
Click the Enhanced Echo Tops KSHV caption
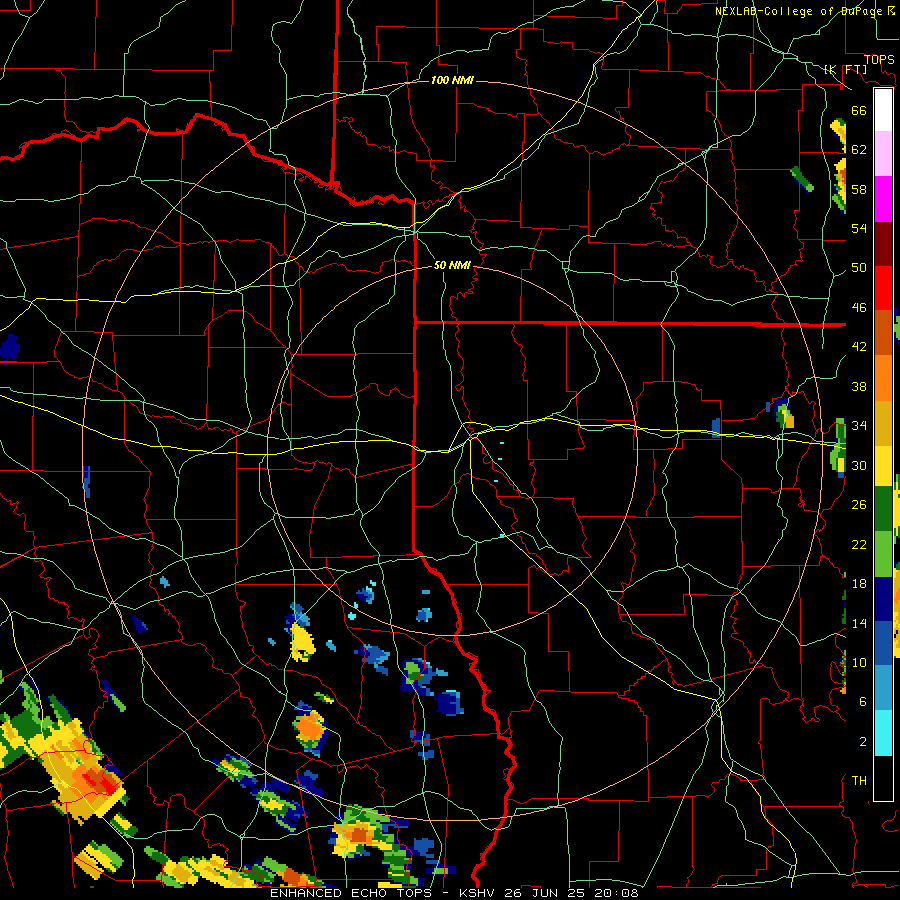tap(454, 893)
